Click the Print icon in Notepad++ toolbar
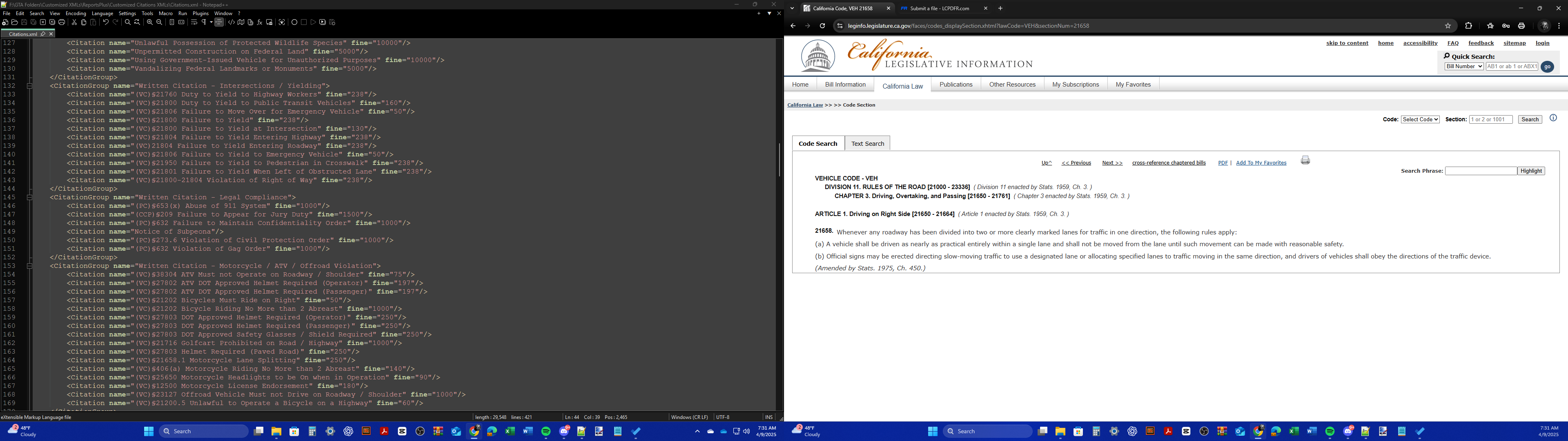 (x=62, y=22)
